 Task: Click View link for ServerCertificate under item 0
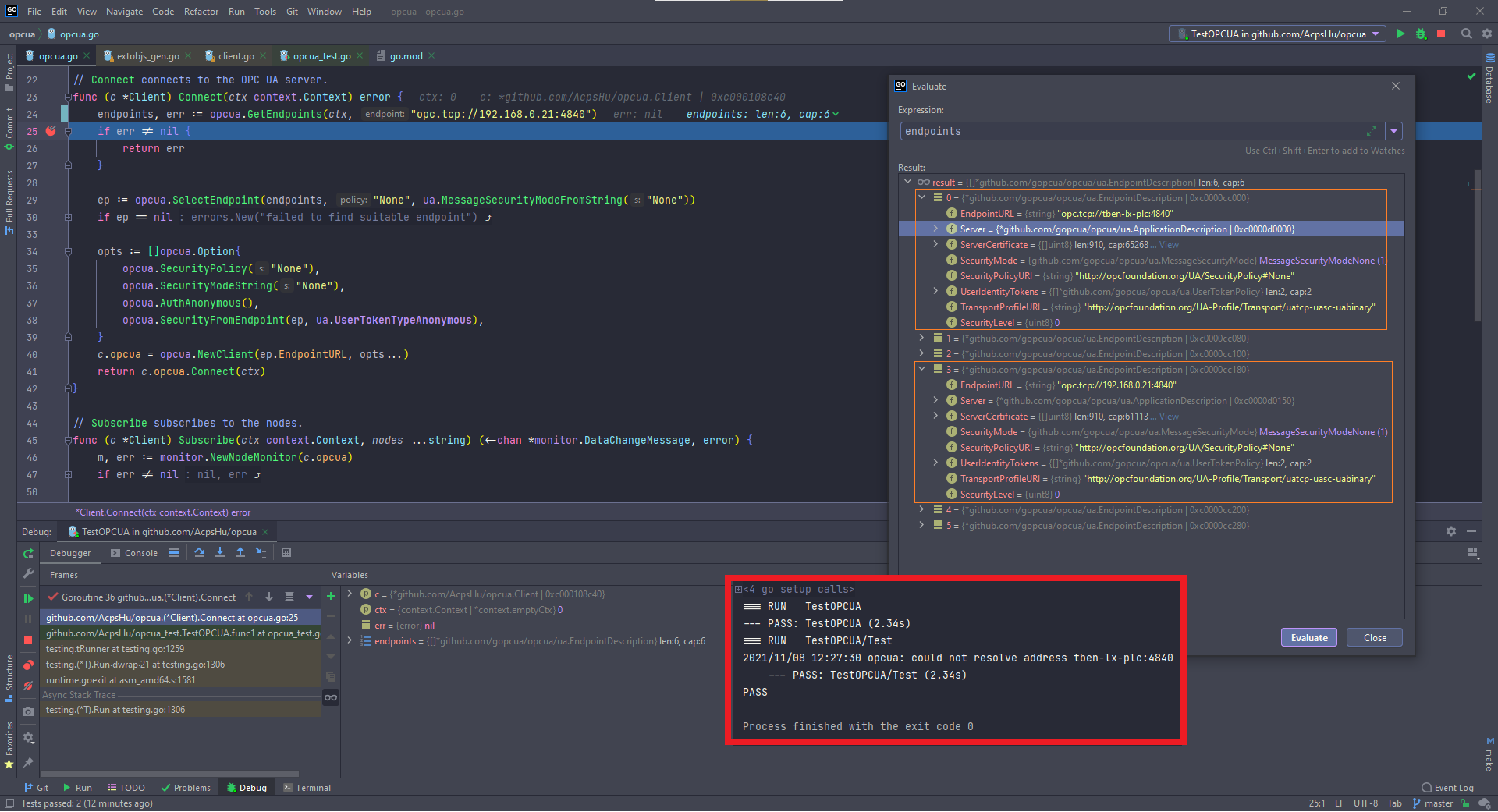[1169, 245]
